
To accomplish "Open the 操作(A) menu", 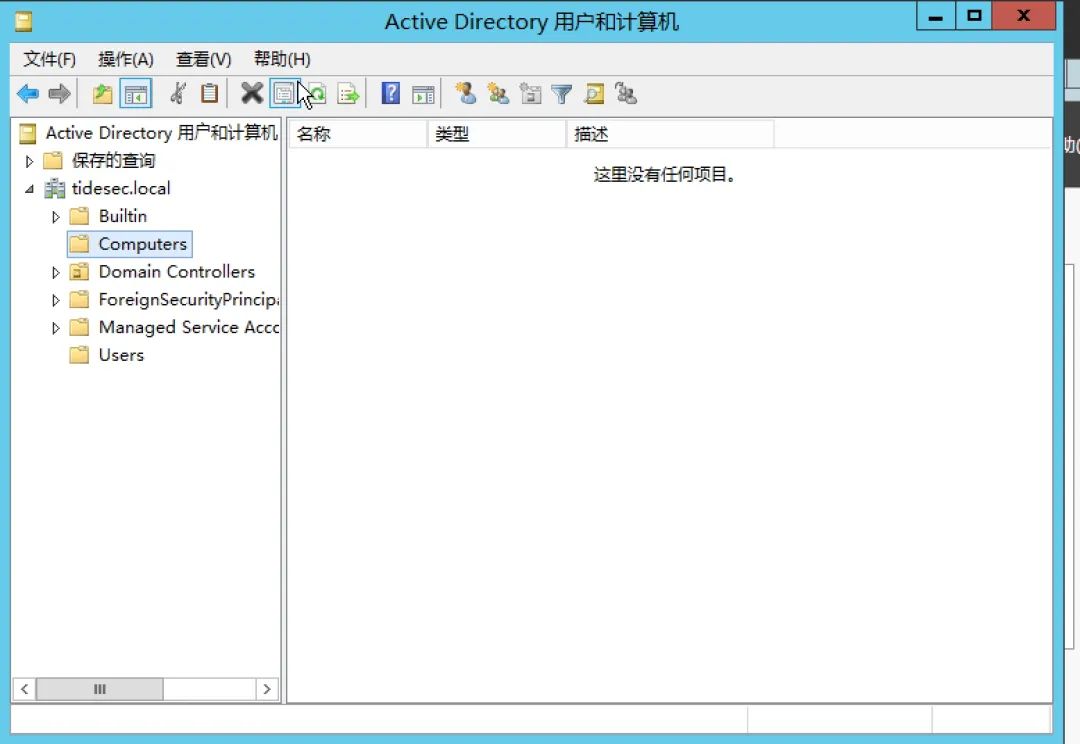I will pos(126,59).
